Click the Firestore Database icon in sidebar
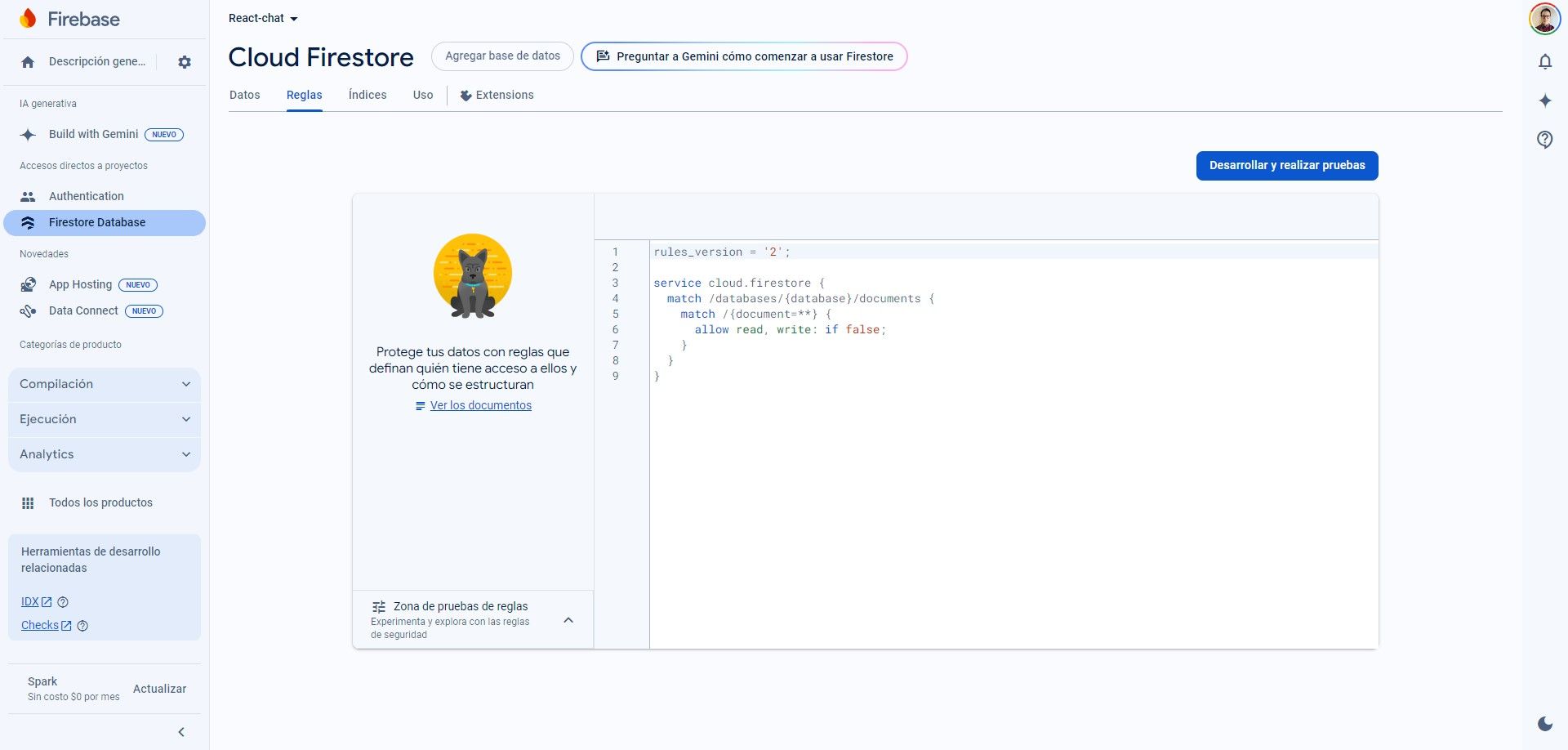The image size is (1568, 750). point(28,223)
